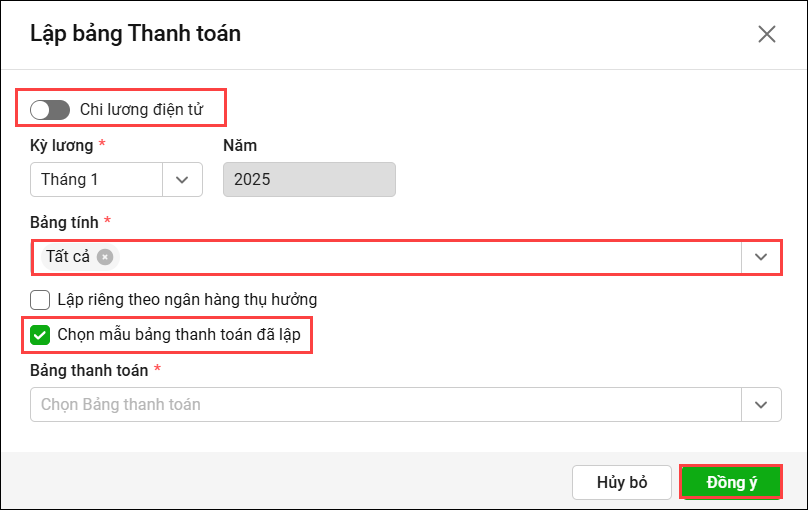Screen dimensions: 808x510
Task: Click the Hủy bỏ button
Action: pyautogui.click(x=622, y=483)
